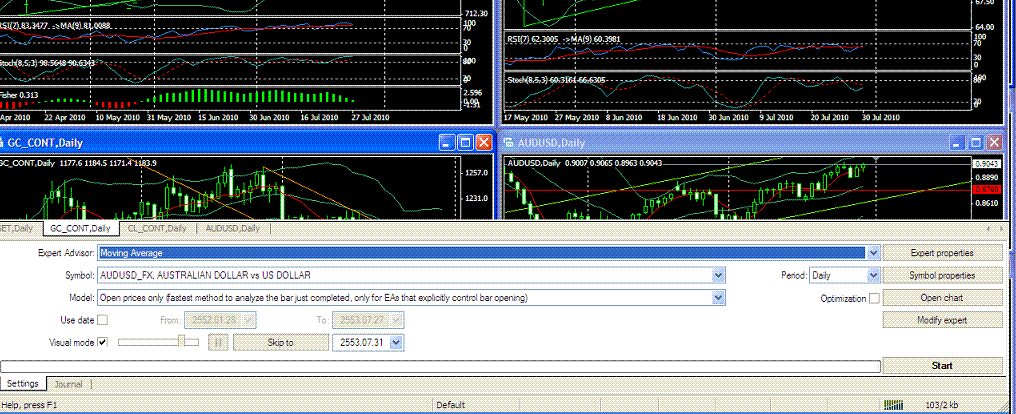Screen dimensions: 1016x414
Task: Click the Skip to button
Action: [x=281, y=342]
